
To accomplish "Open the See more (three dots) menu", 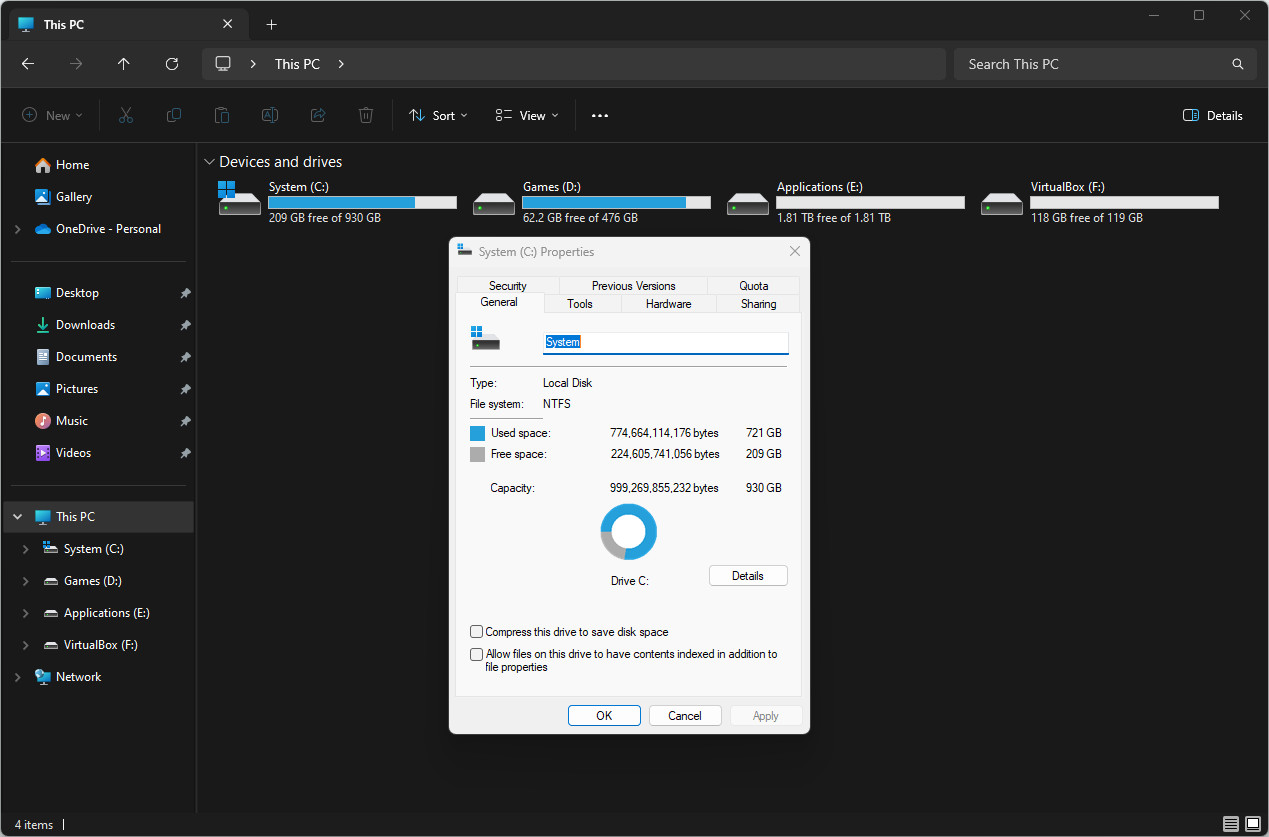I will (x=600, y=116).
